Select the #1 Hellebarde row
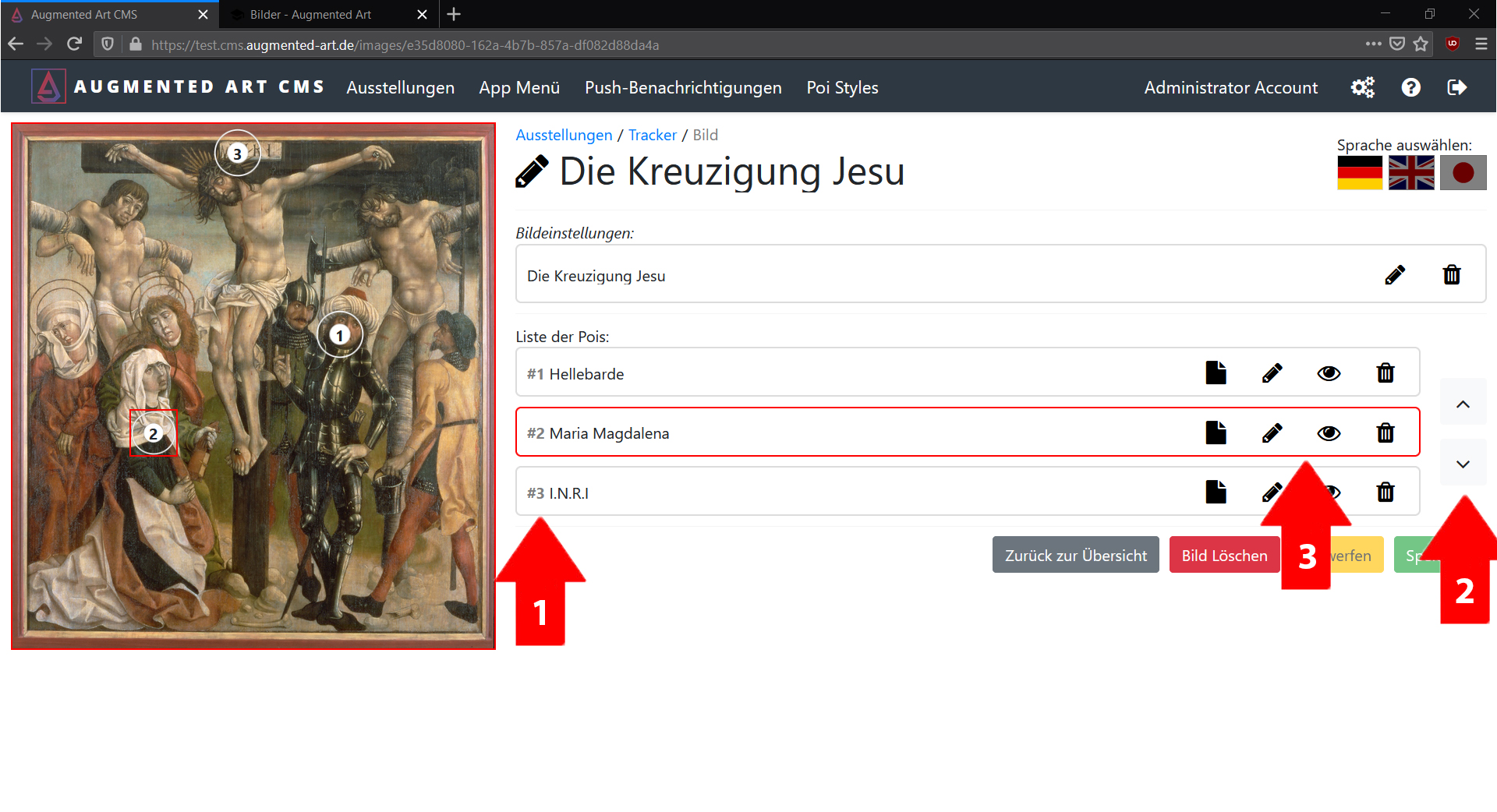This screenshot has width=1497, height=812. point(968,372)
